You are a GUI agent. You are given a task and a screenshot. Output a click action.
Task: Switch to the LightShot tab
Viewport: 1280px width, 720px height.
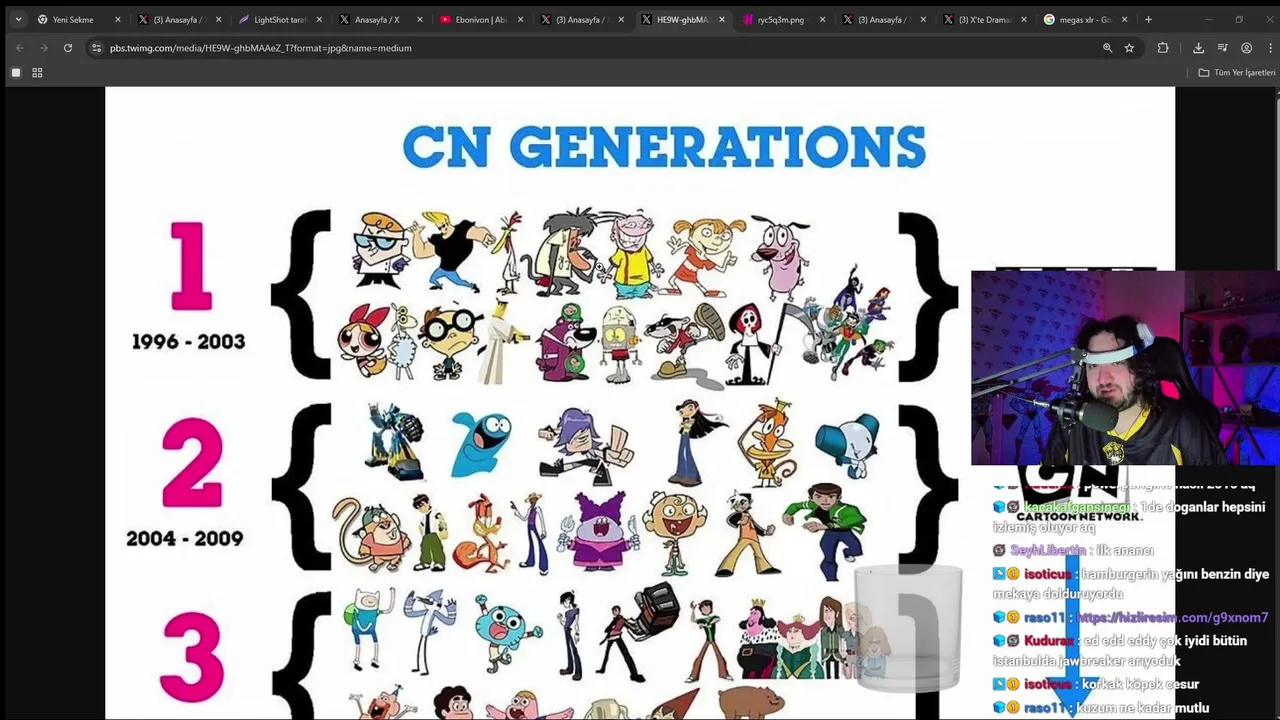click(x=280, y=20)
